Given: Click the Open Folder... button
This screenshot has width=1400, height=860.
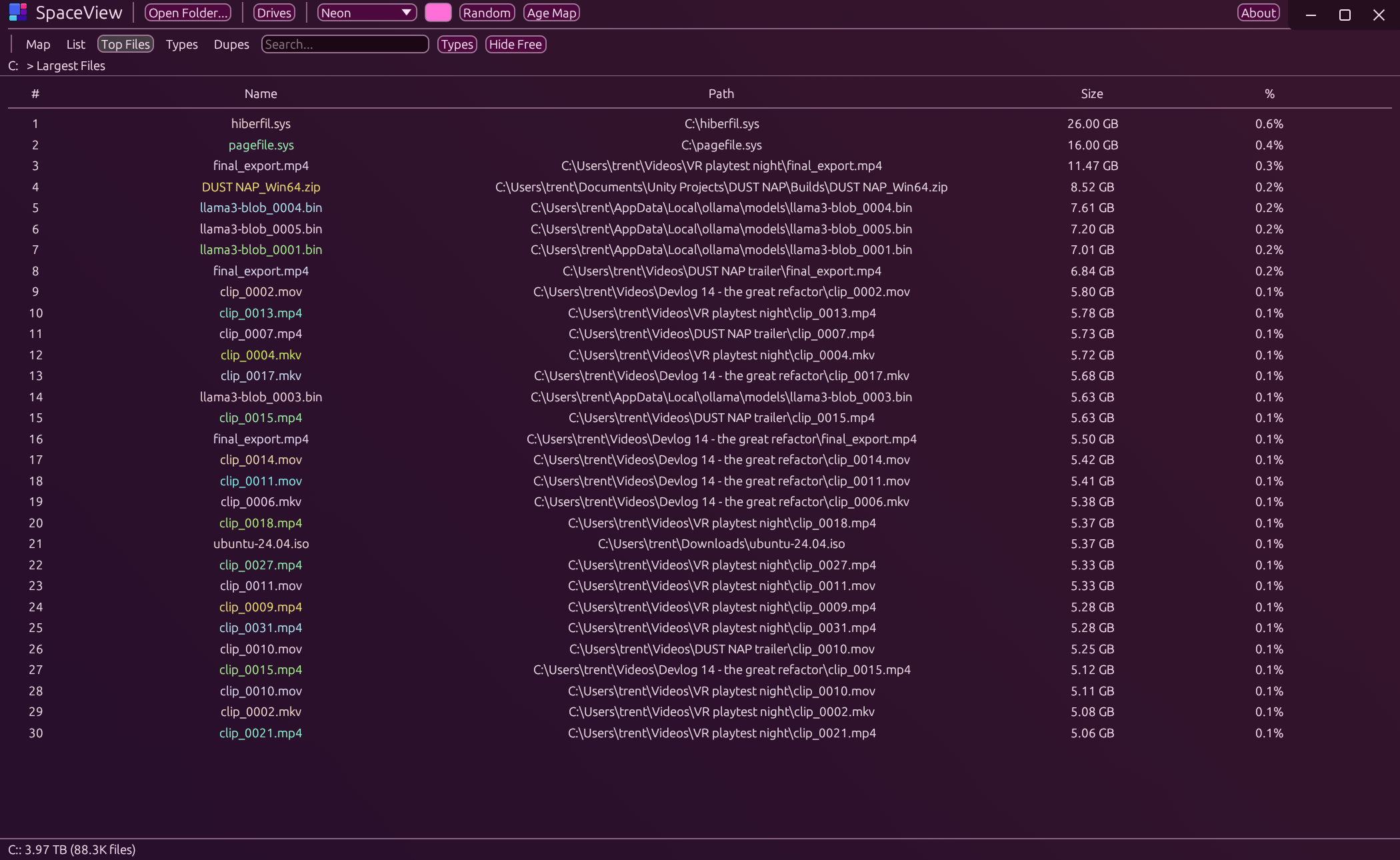Looking at the screenshot, I should click(x=188, y=13).
